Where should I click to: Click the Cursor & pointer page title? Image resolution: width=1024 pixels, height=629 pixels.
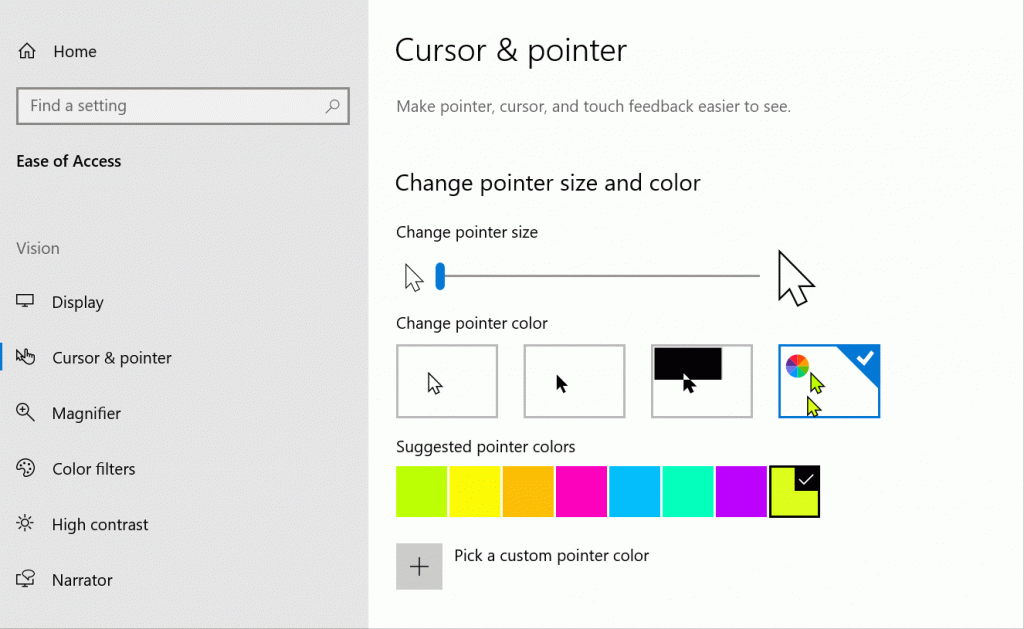(511, 50)
